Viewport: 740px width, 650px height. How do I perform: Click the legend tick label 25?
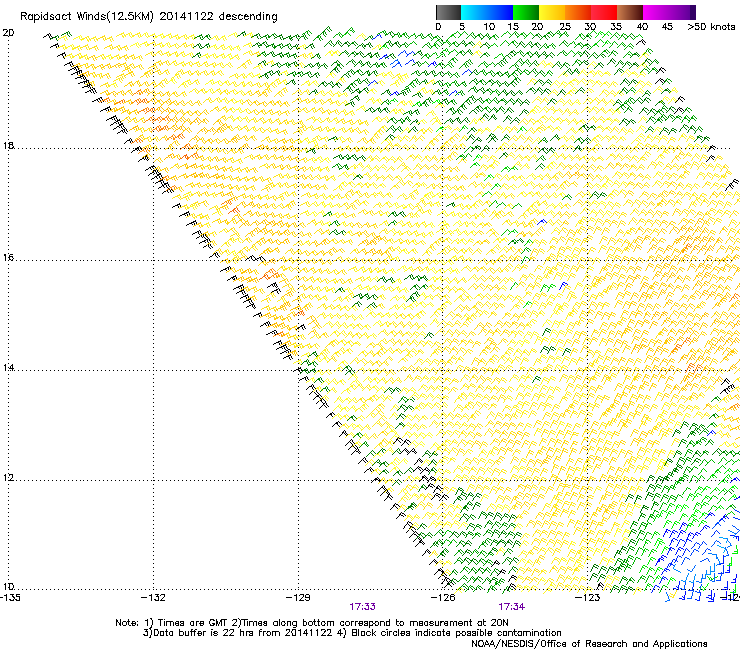(x=565, y=27)
